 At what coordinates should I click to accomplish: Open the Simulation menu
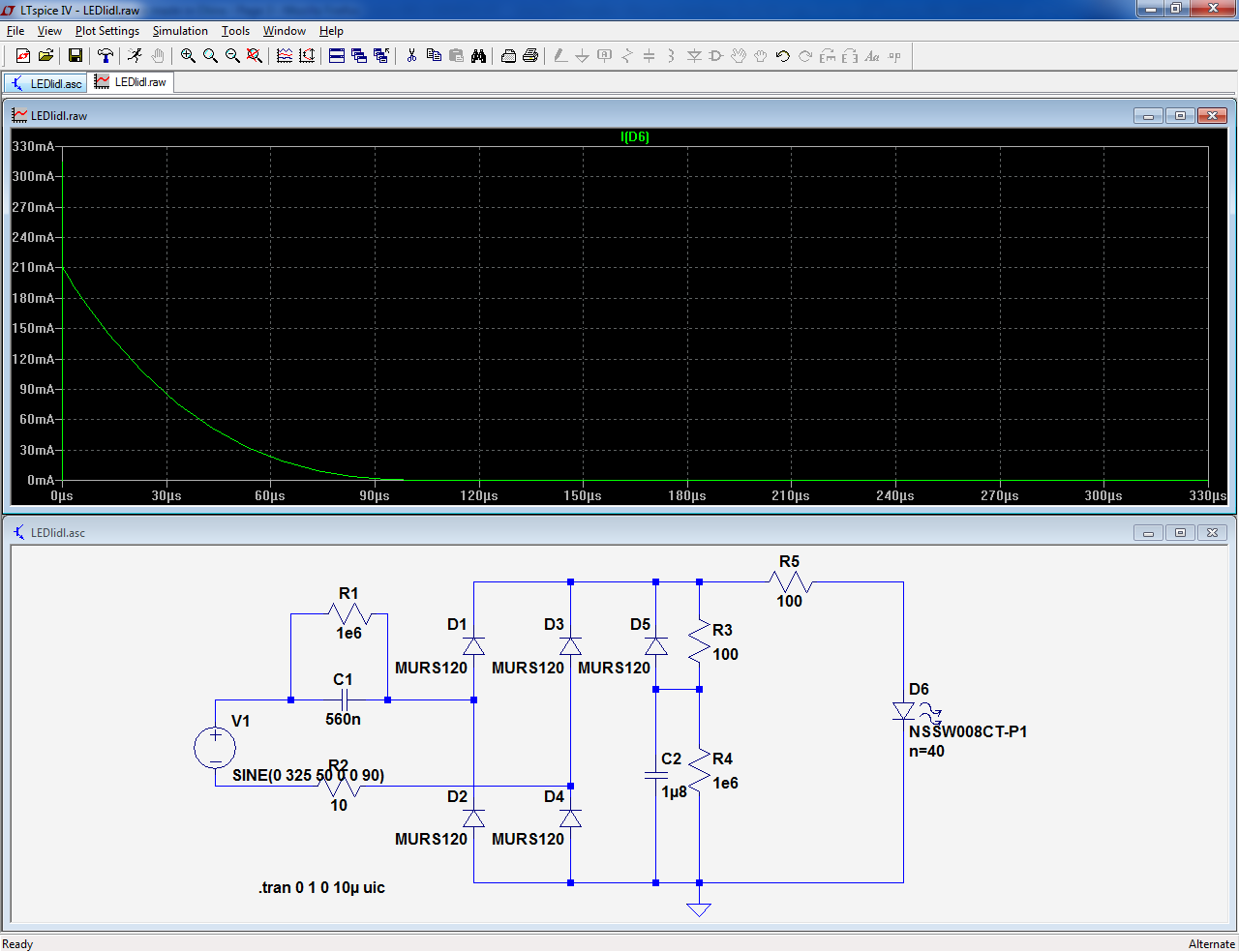click(180, 31)
